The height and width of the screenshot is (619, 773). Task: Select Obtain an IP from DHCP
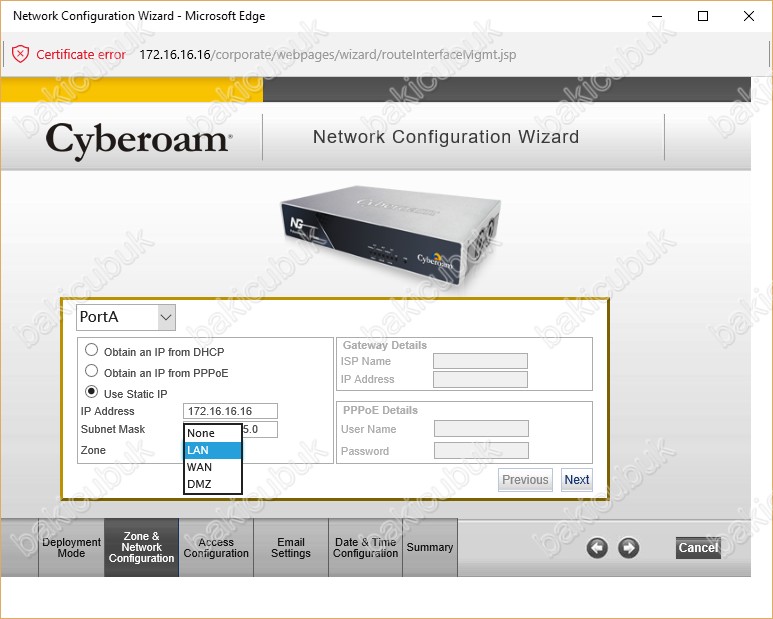coord(91,350)
